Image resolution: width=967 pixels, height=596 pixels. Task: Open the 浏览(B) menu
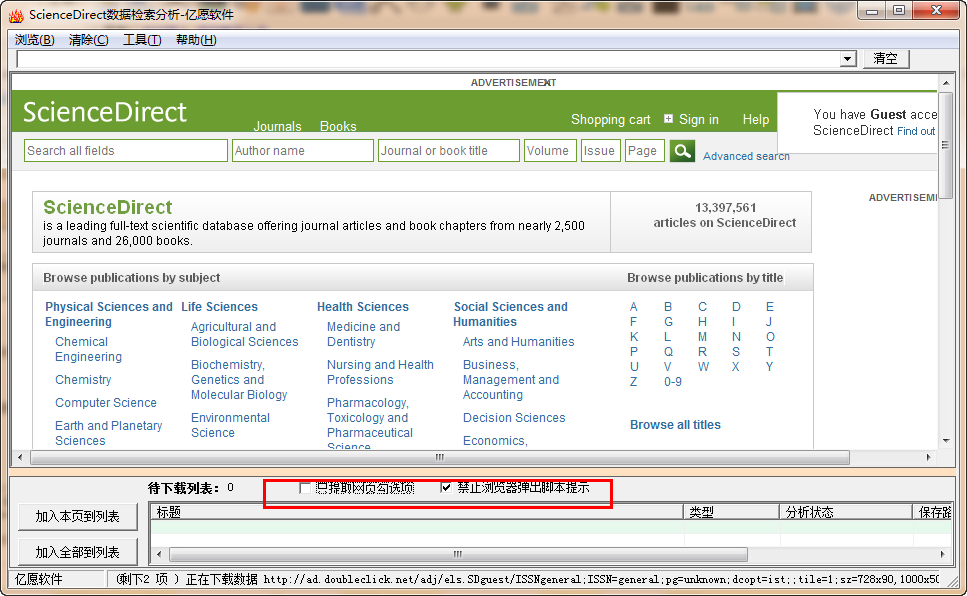35,40
